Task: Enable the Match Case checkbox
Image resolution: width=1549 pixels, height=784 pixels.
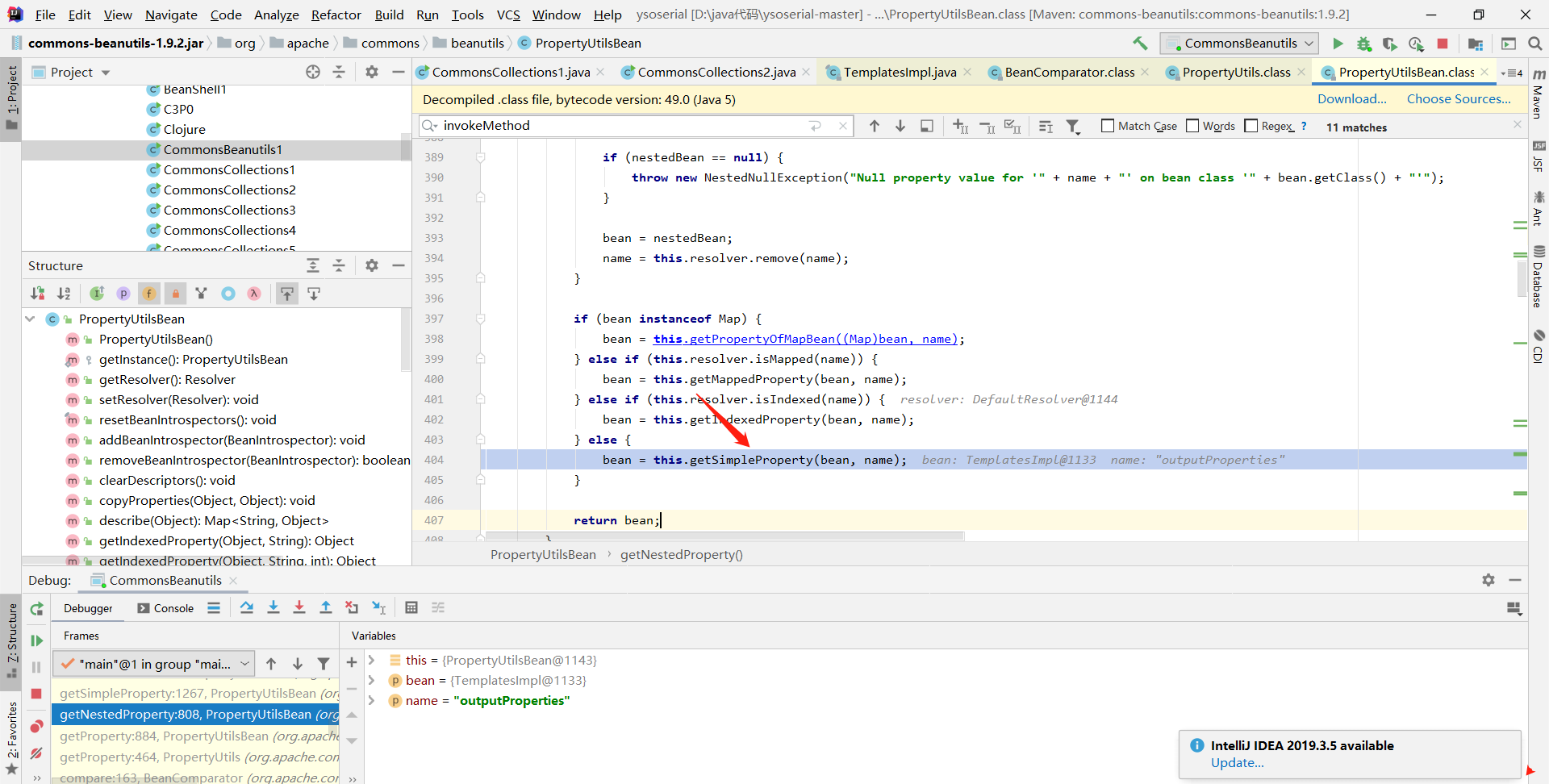Action: pos(1108,126)
